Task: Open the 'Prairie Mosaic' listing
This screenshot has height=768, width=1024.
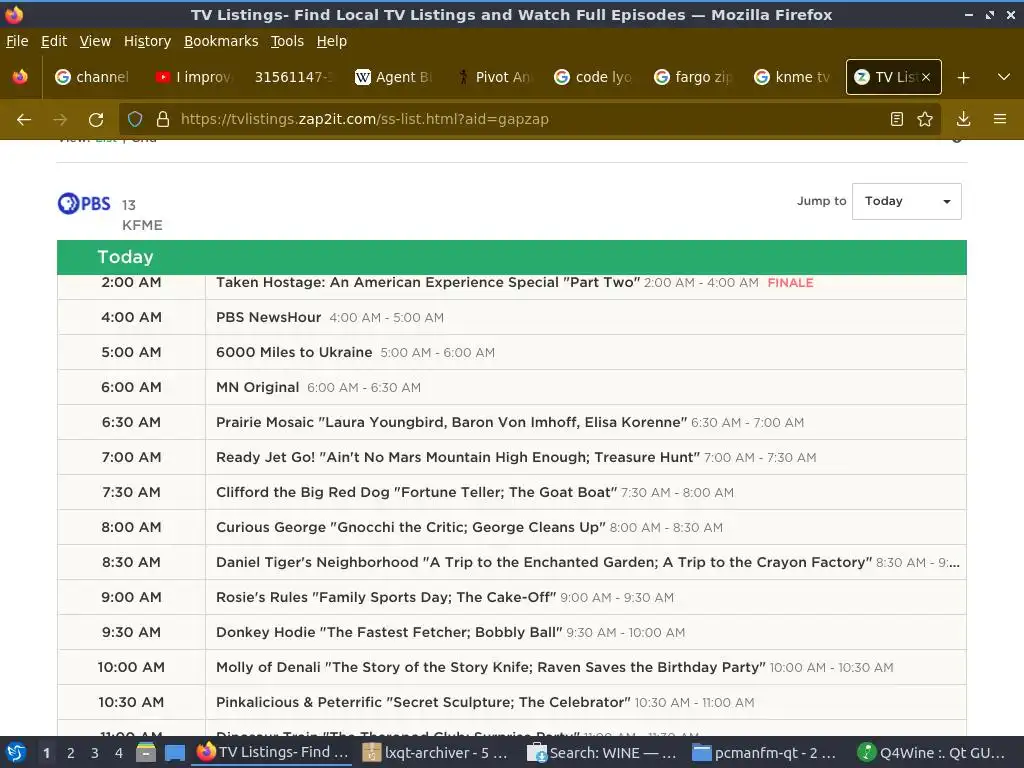Action: (451, 423)
